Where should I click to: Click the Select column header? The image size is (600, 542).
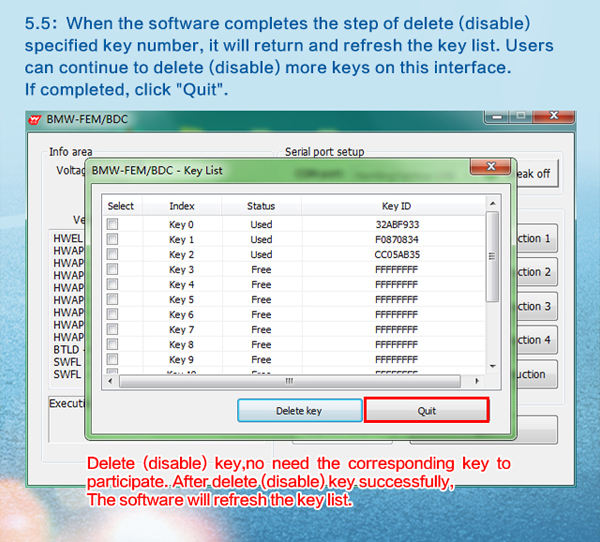121,206
